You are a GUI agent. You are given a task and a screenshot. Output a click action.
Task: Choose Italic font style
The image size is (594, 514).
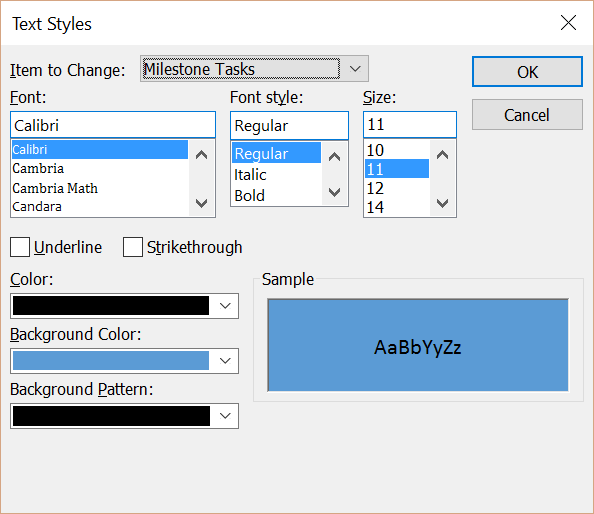[277, 174]
